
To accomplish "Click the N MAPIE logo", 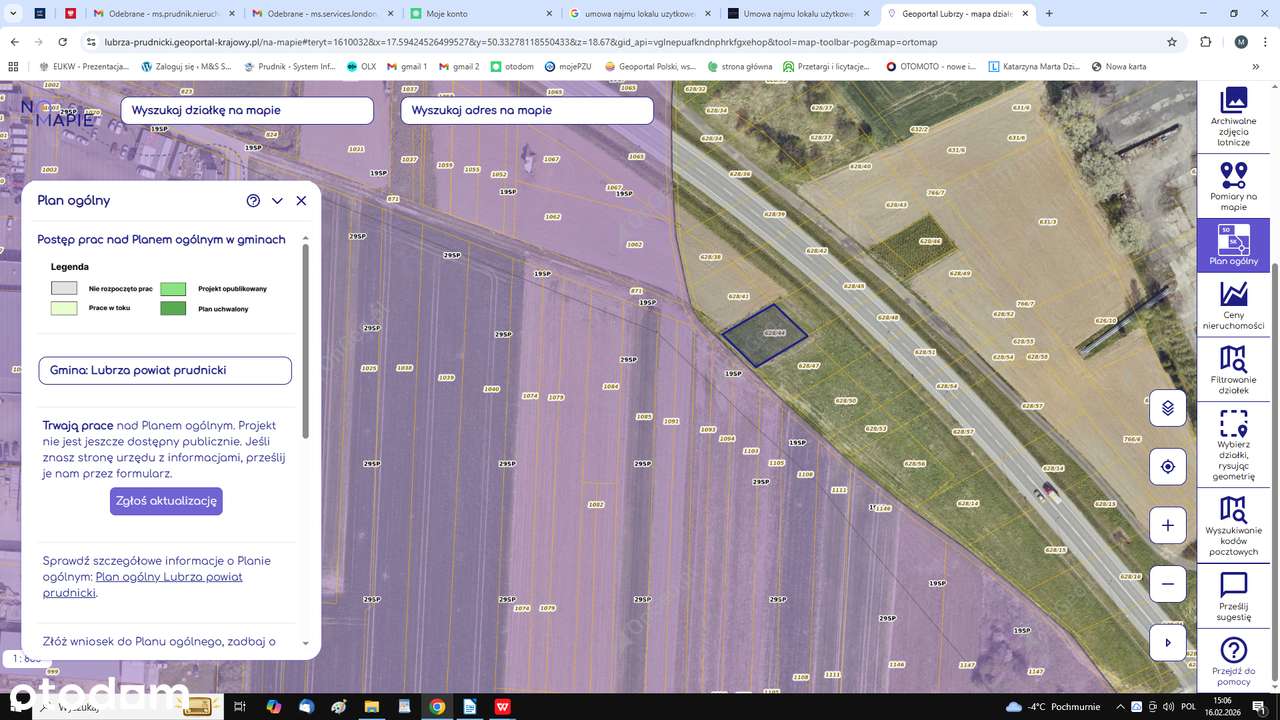I will click(x=56, y=113).
